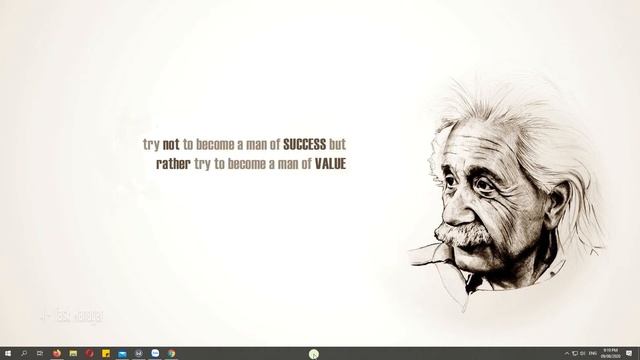Launch Google Chrome from the taskbar
This screenshot has height=360, width=640.
click(x=171, y=353)
